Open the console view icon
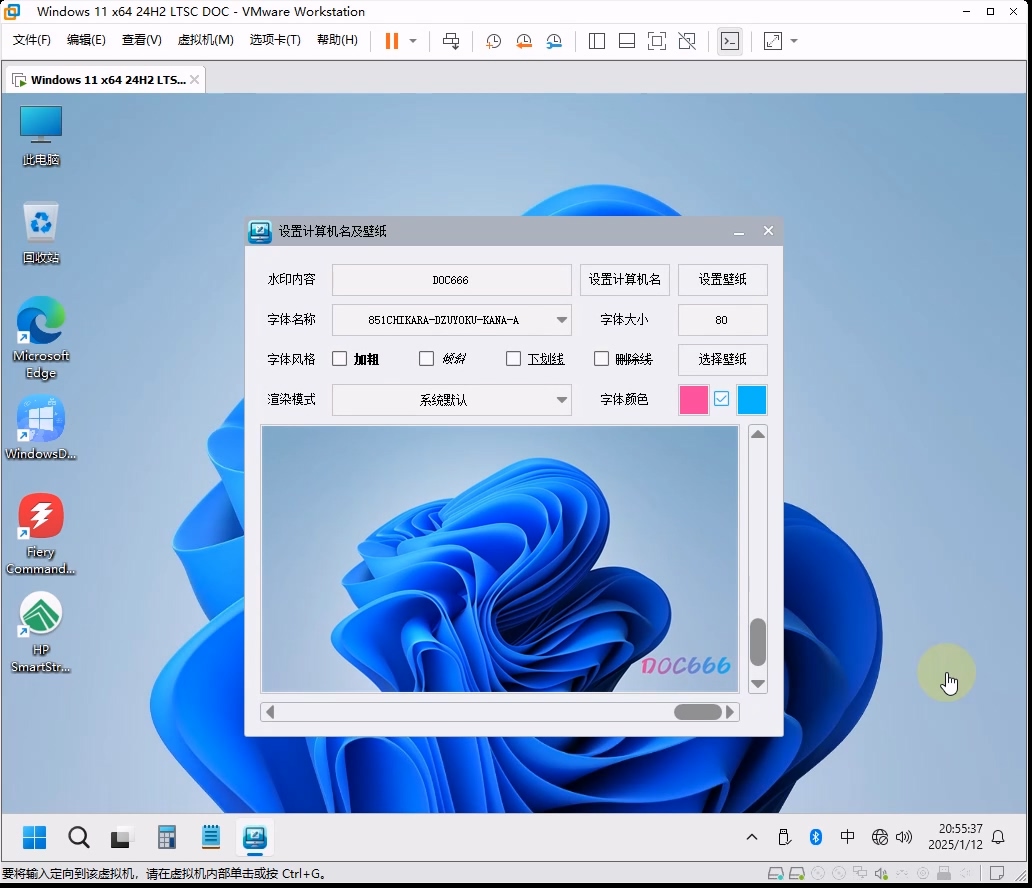Viewport: 1032px width, 888px height. [730, 41]
